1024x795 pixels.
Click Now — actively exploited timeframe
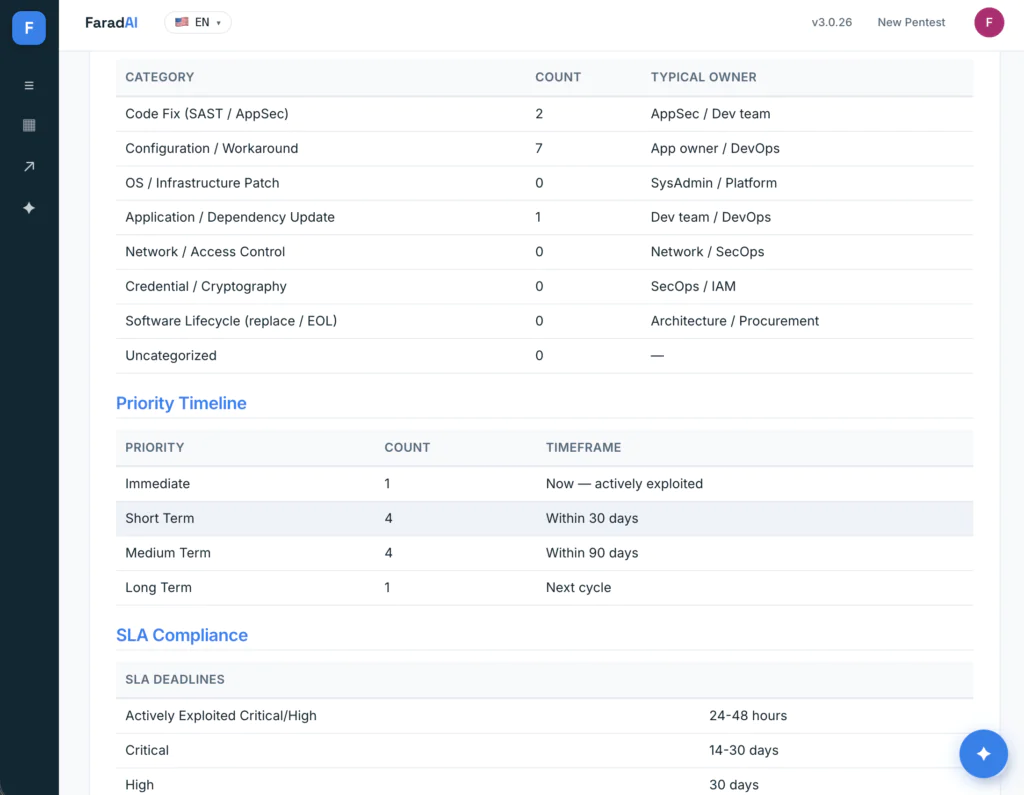pyautogui.click(x=624, y=483)
